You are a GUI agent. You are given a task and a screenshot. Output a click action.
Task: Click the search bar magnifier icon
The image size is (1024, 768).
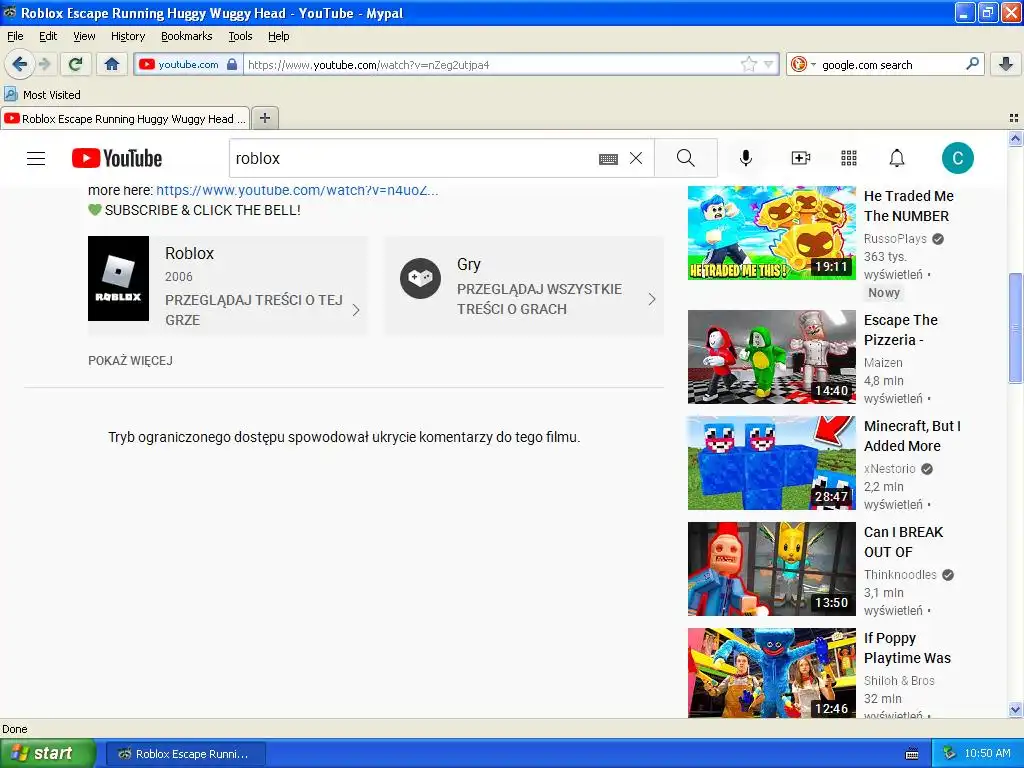click(972, 64)
